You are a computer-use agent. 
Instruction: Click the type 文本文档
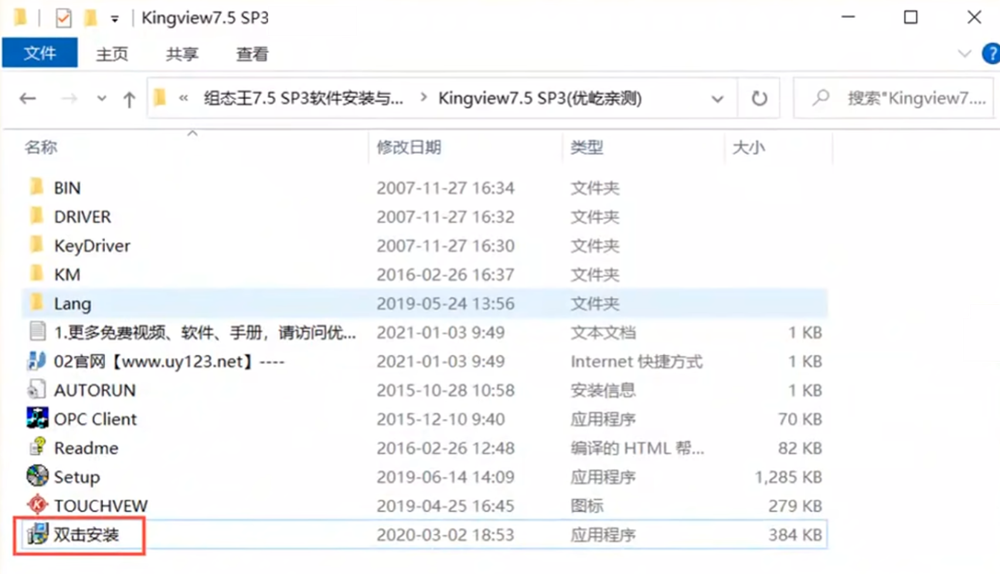(603, 332)
